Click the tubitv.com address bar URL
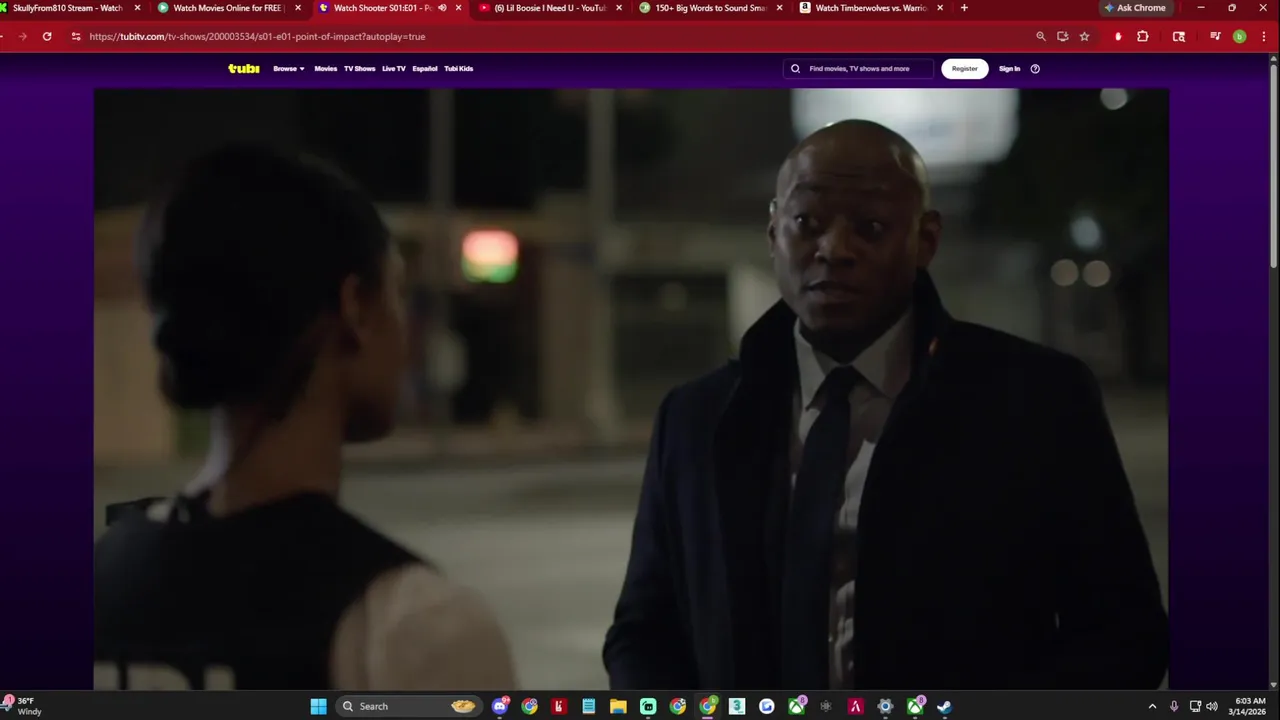Viewport: 1280px width, 720px height. [257, 36]
